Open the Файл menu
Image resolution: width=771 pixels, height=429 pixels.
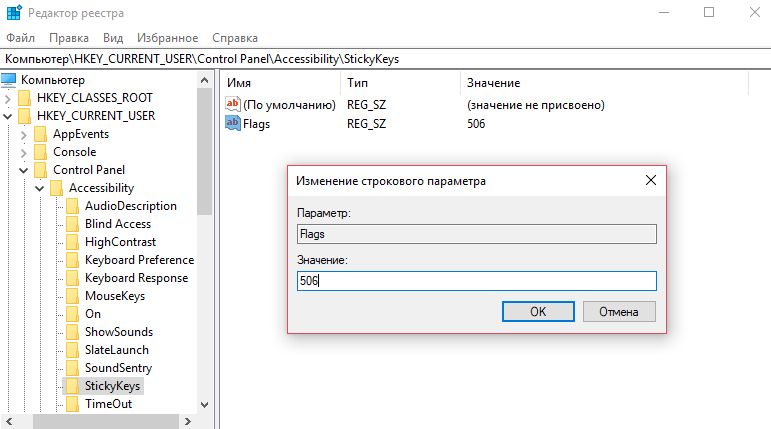coord(20,38)
